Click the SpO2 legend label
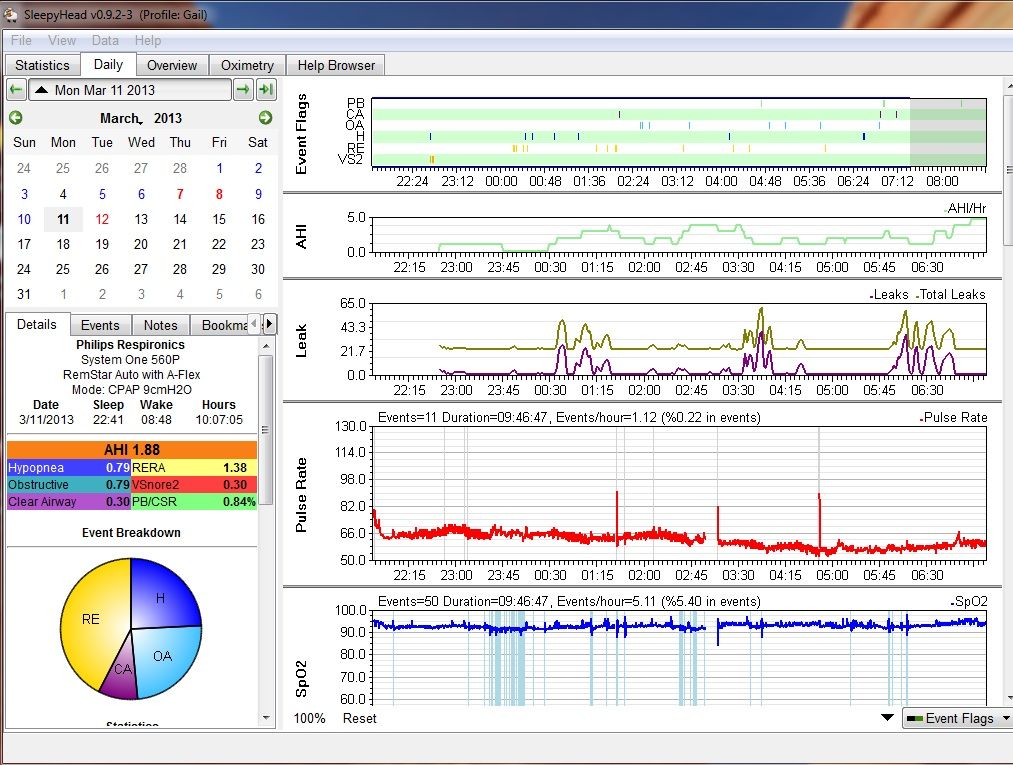 coord(969,602)
